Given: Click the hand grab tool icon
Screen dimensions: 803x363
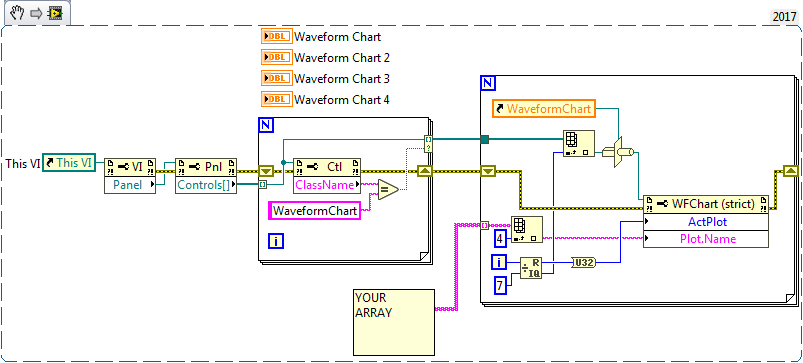Looking at the screenshot, I should pos(17,12).
